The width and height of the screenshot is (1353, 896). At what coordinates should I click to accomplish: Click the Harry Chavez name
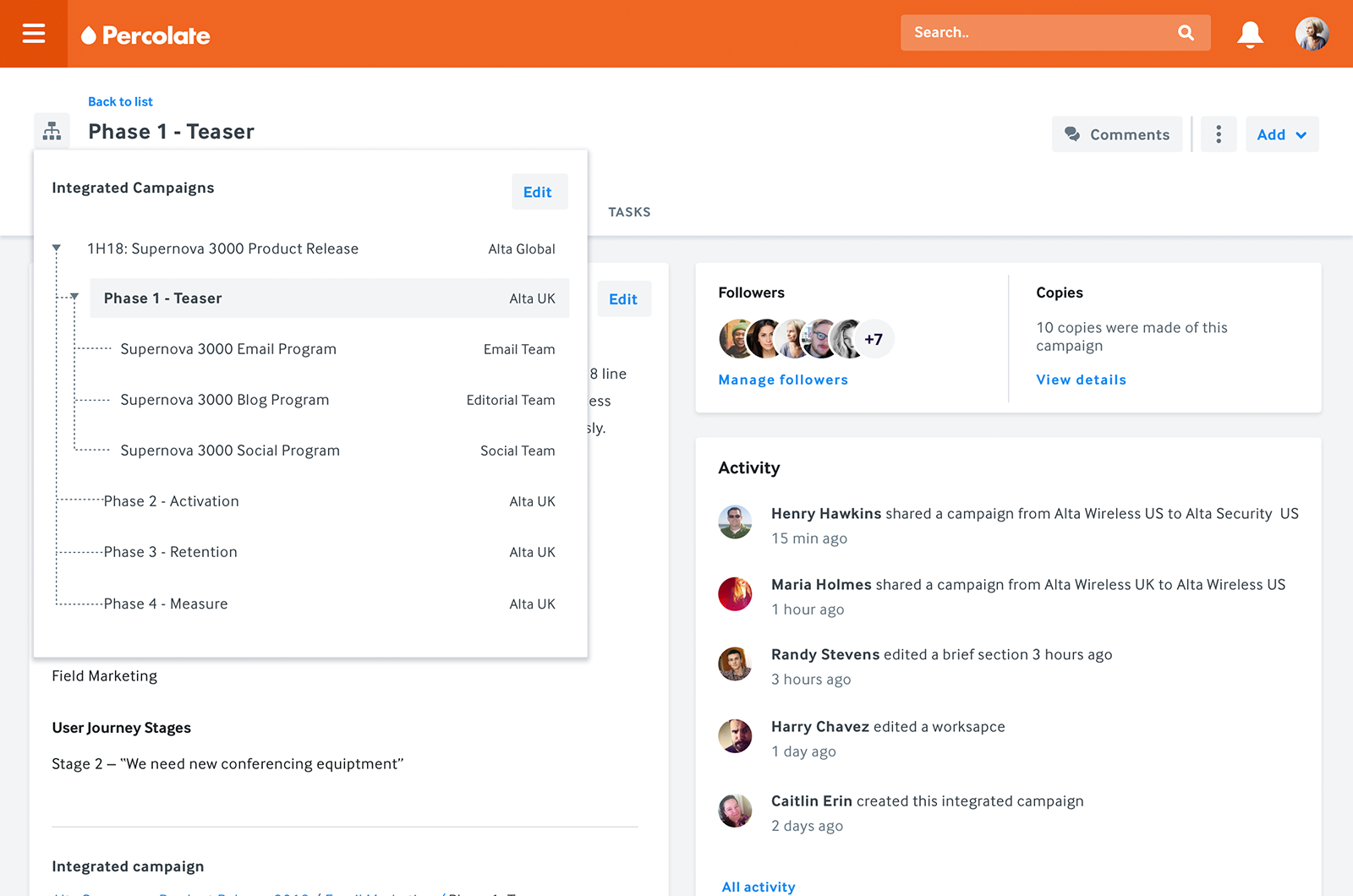[820, 726]
